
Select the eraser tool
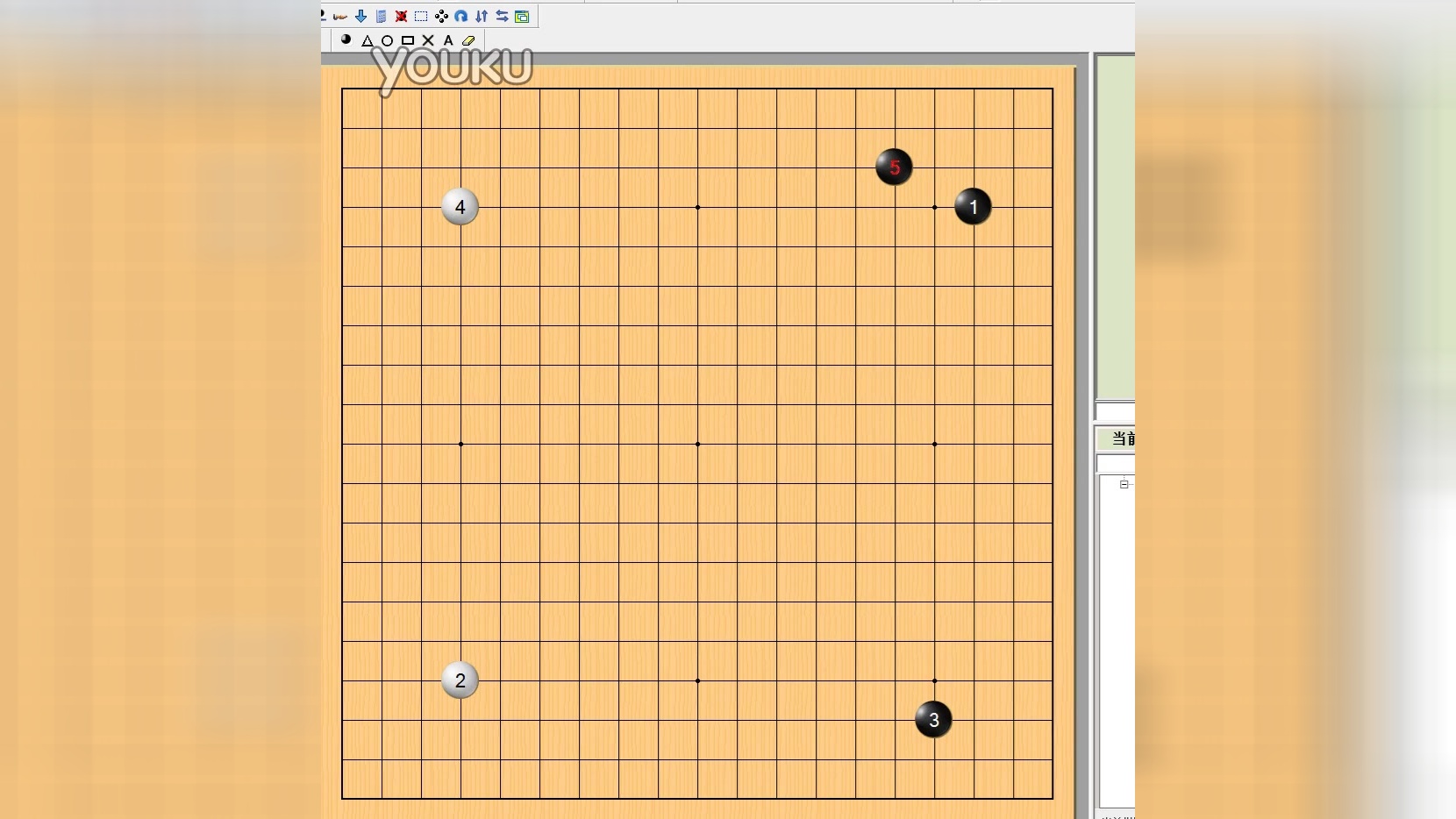click(468, 40)
